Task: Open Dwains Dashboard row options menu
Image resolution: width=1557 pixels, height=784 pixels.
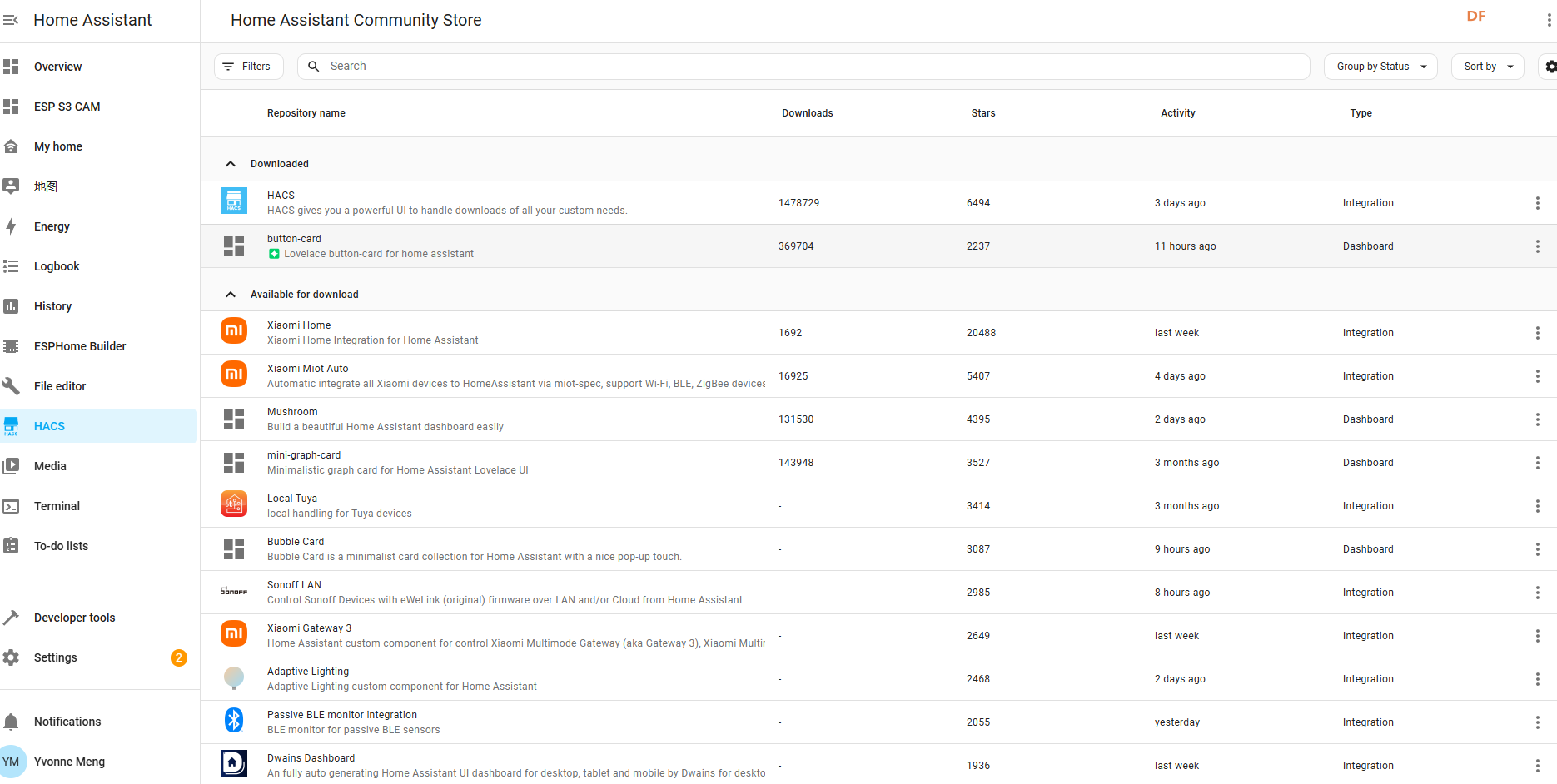Action: pos(1537,766)
